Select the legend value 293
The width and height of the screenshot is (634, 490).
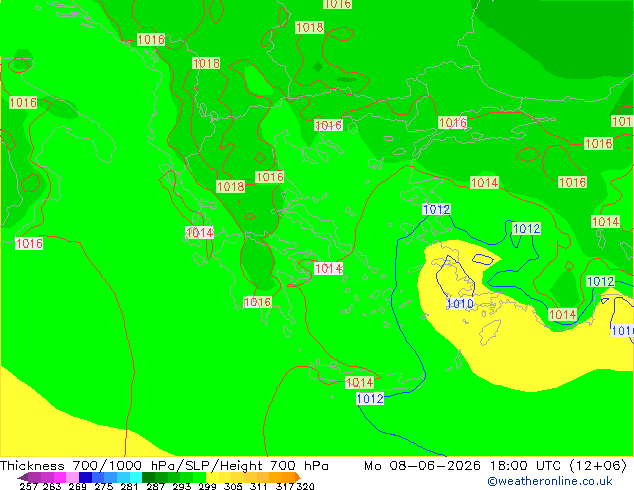[182, 486]
